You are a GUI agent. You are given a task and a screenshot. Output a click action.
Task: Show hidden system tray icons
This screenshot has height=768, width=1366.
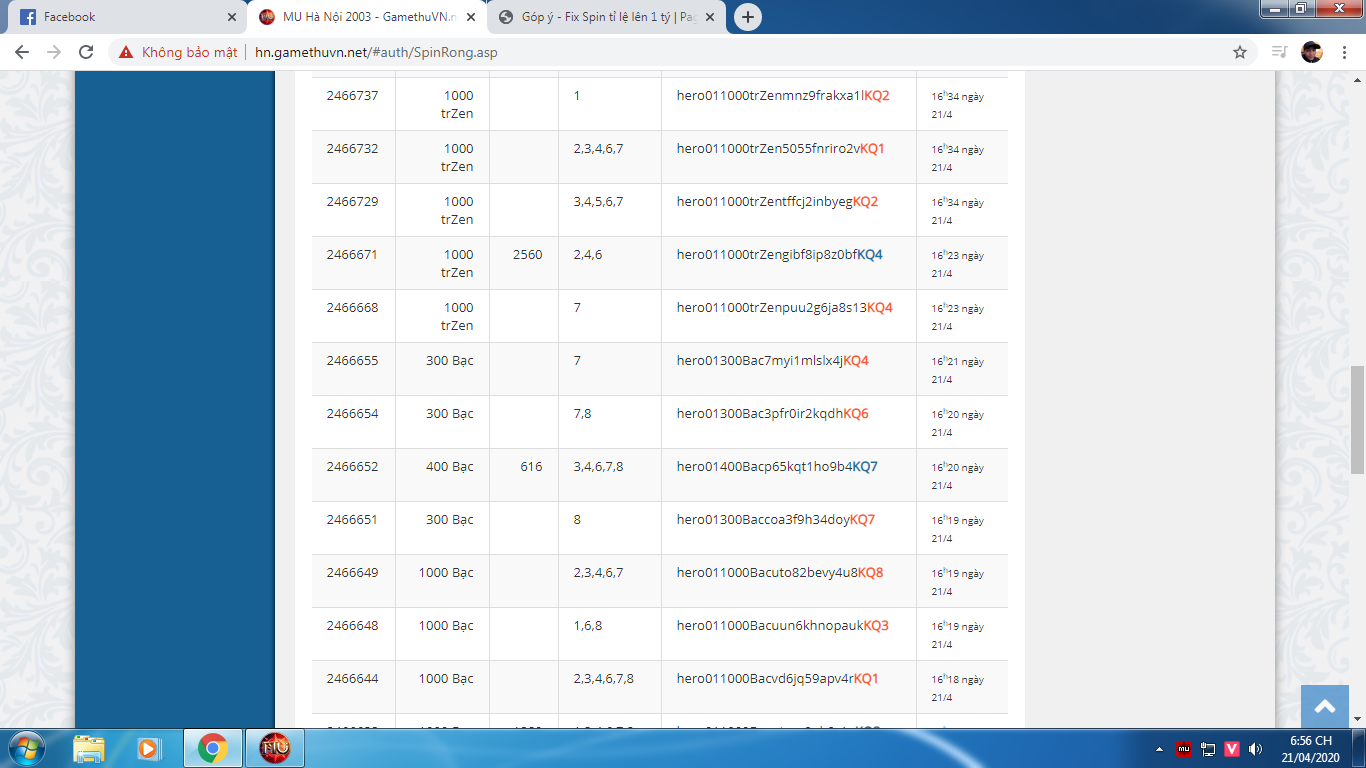pos(1159,748)
